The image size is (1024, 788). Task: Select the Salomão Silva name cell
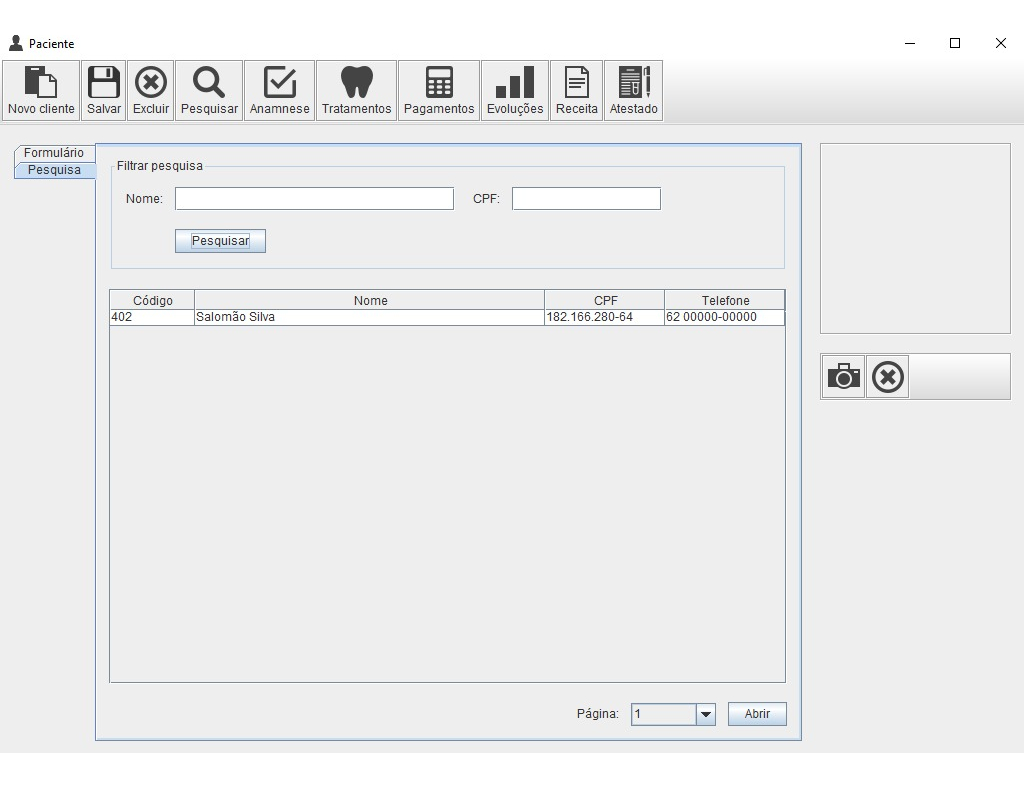point(370,317)
